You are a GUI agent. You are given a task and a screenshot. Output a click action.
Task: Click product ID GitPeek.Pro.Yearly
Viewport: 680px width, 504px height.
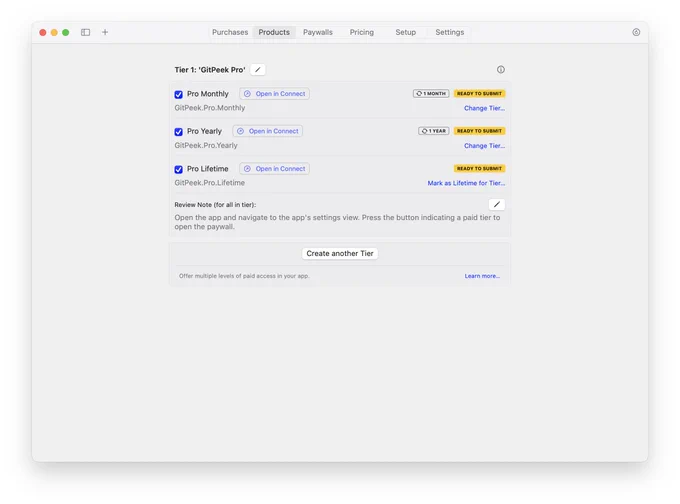coord(206,145)
